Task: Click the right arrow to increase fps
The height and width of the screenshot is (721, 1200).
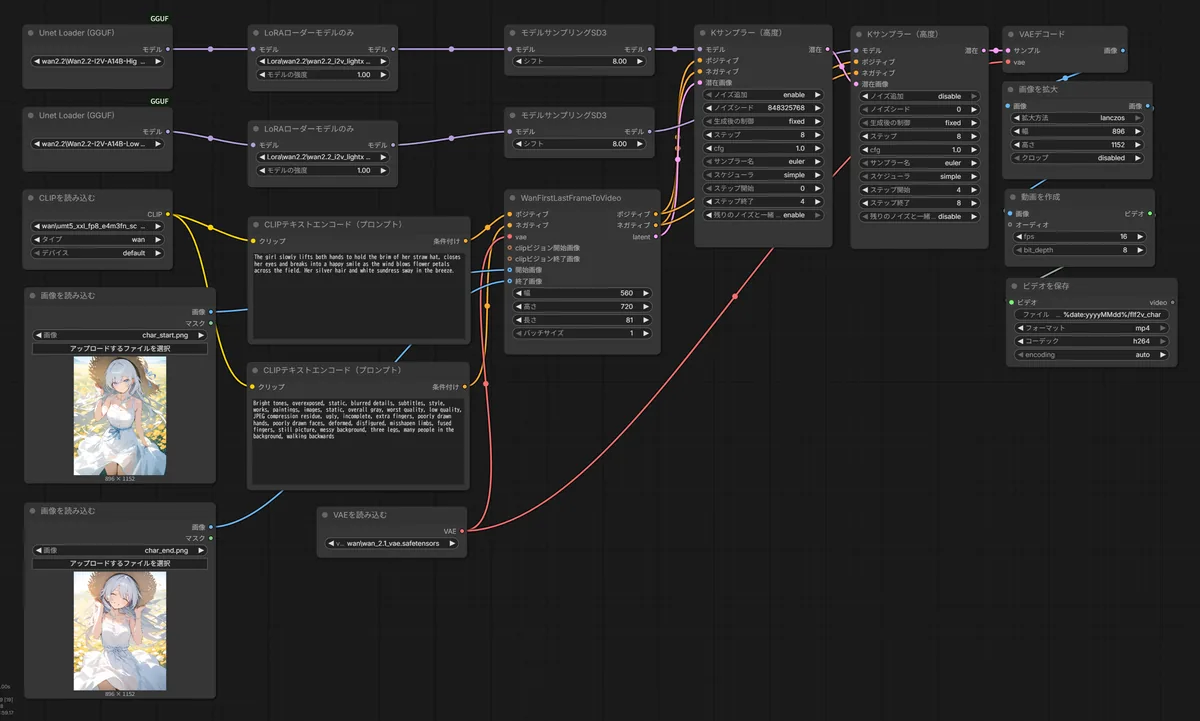Action: 1142,238
